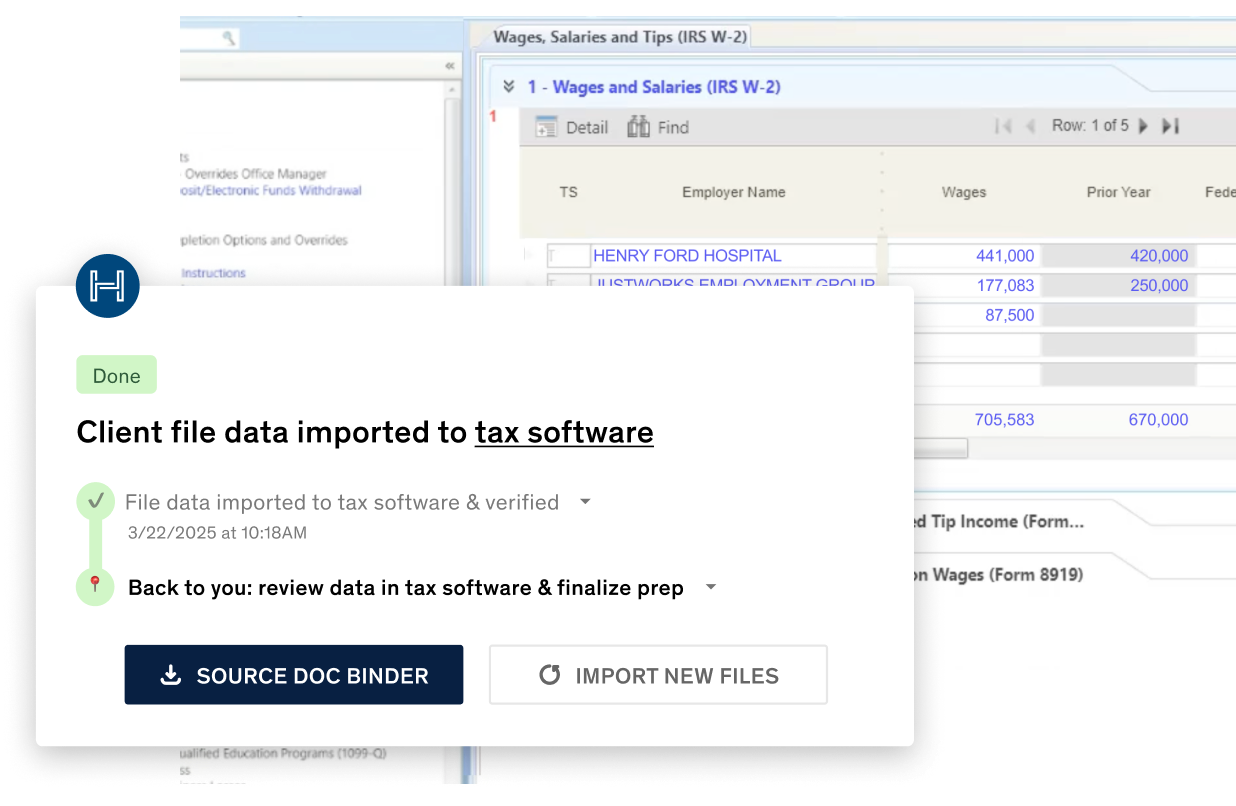
Task: Open the Electronic Funds Withdrawal link
Action: [272, 190]
